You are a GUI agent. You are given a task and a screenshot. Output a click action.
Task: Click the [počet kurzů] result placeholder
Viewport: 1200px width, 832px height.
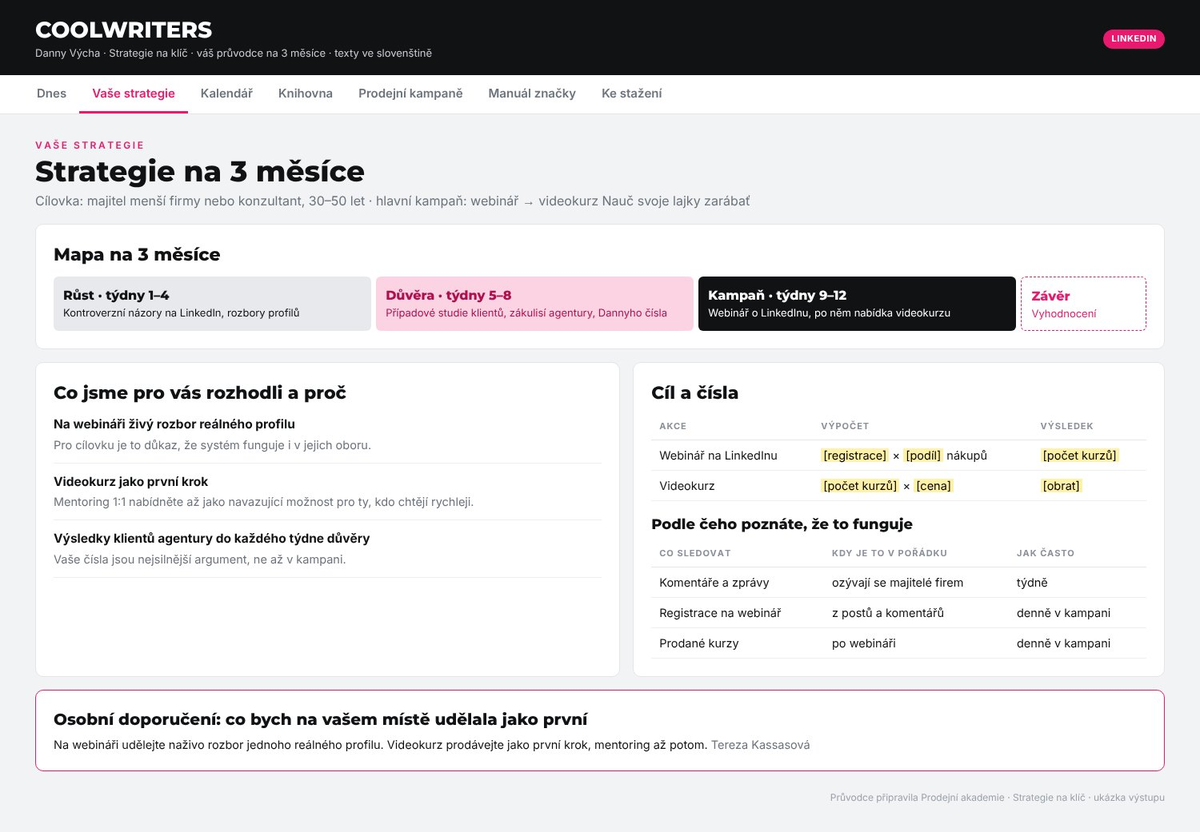tap(1079, 455)
